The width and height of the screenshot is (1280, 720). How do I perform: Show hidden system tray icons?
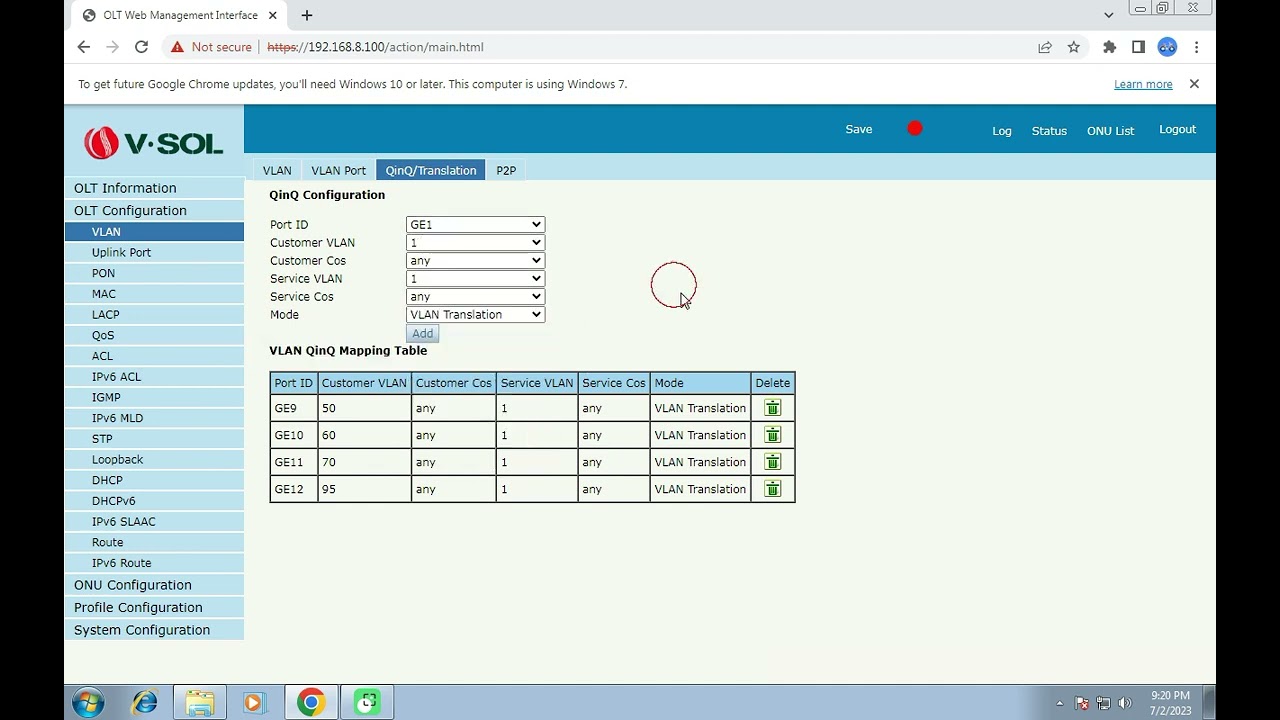click(x=1060, y=703)
